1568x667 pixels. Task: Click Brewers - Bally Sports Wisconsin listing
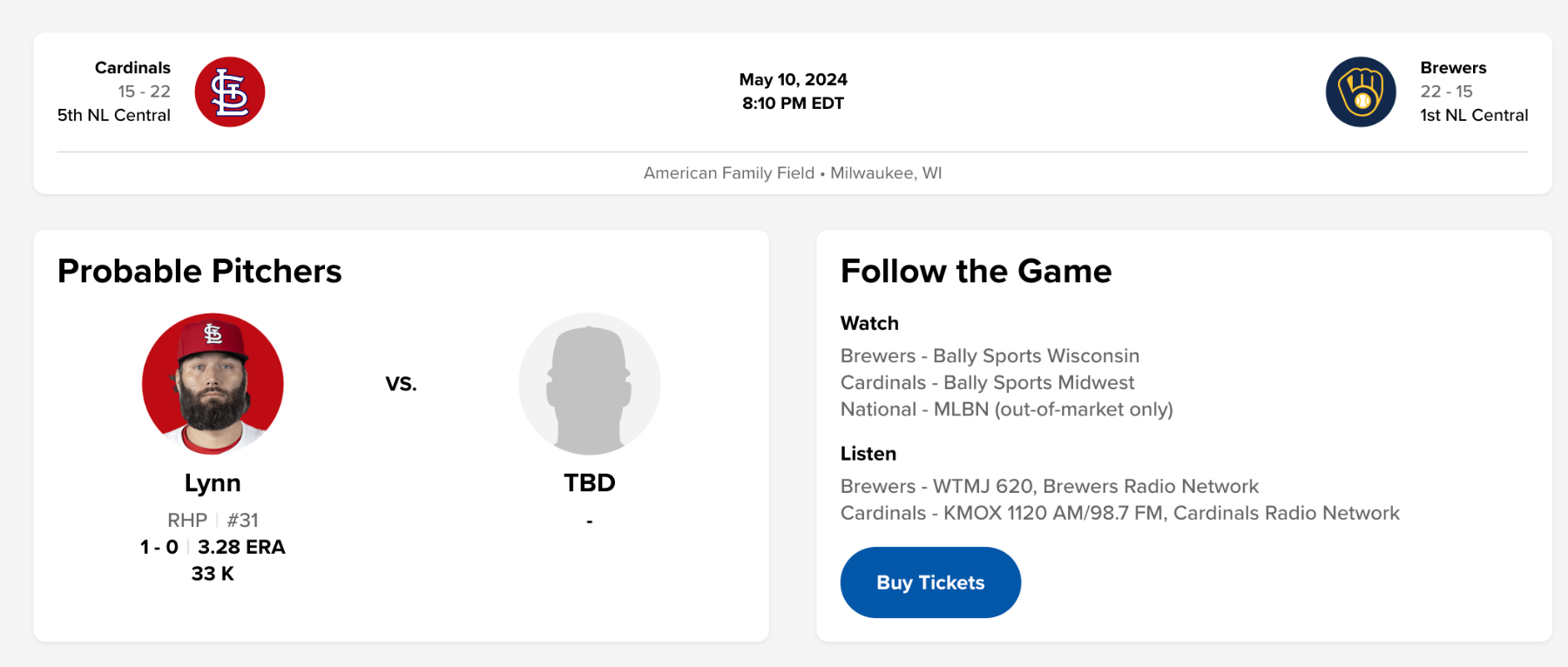(990, 356)
